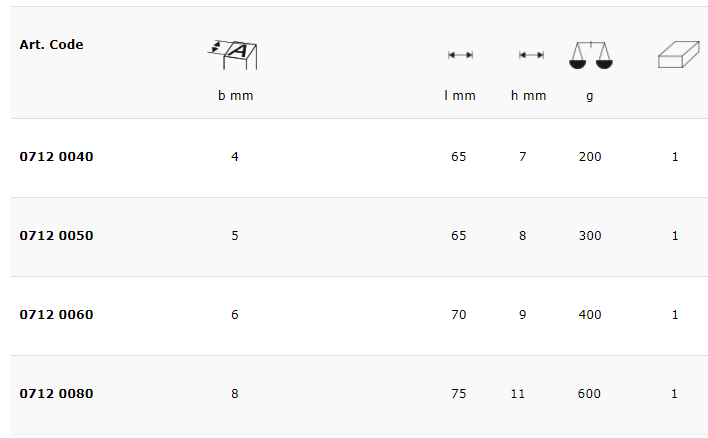This screenshot has width=708, height=438.
Task: Click the l mm column label
Action: click(x=460, y=96)
